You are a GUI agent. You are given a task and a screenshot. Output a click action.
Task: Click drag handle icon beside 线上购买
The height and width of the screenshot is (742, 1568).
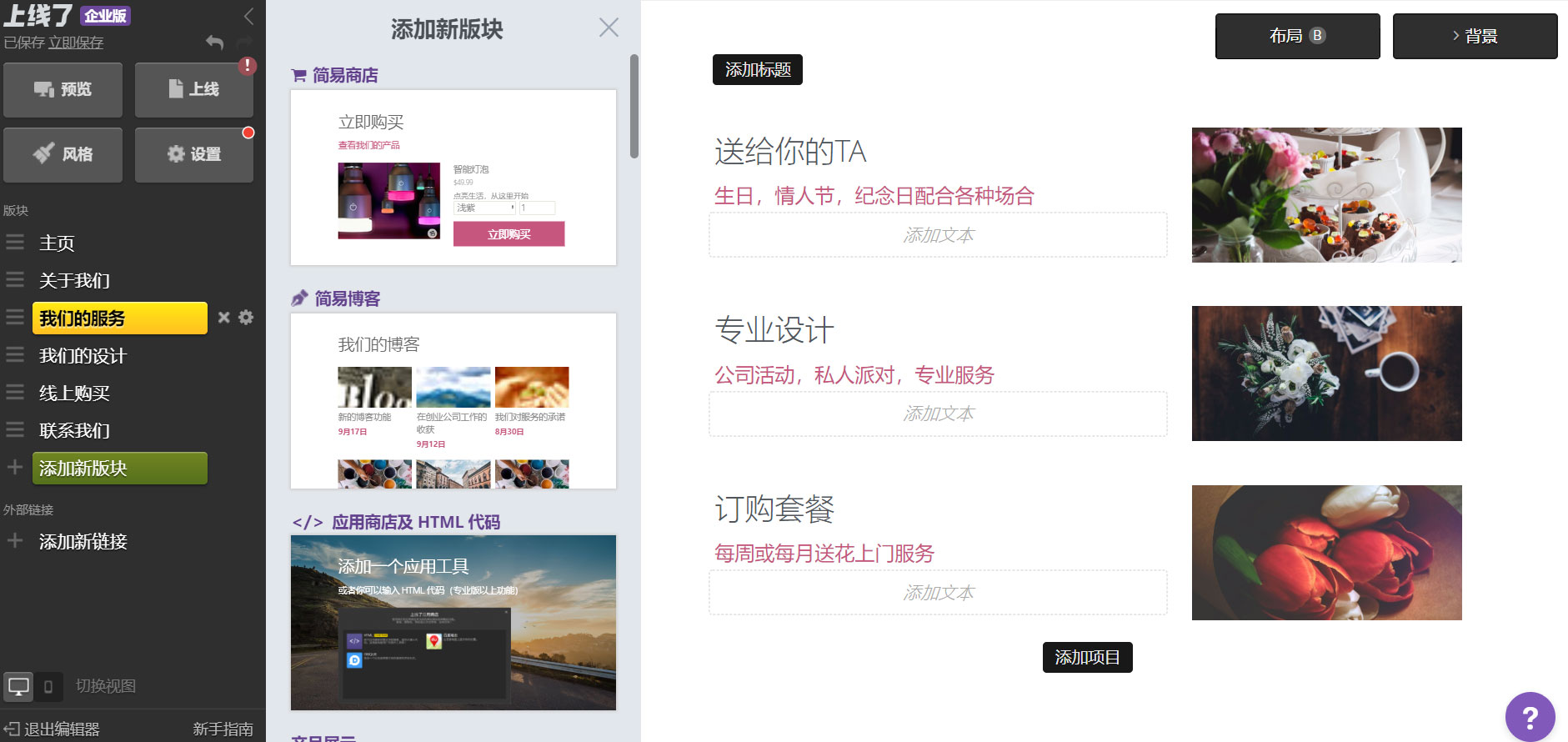coord(15,393)
